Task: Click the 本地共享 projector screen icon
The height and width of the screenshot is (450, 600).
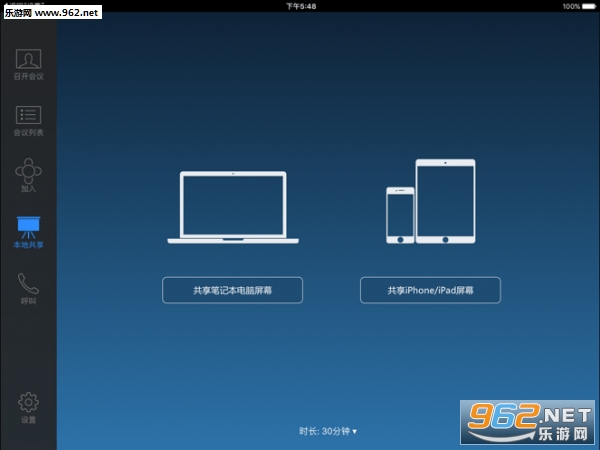Action: 28,226
